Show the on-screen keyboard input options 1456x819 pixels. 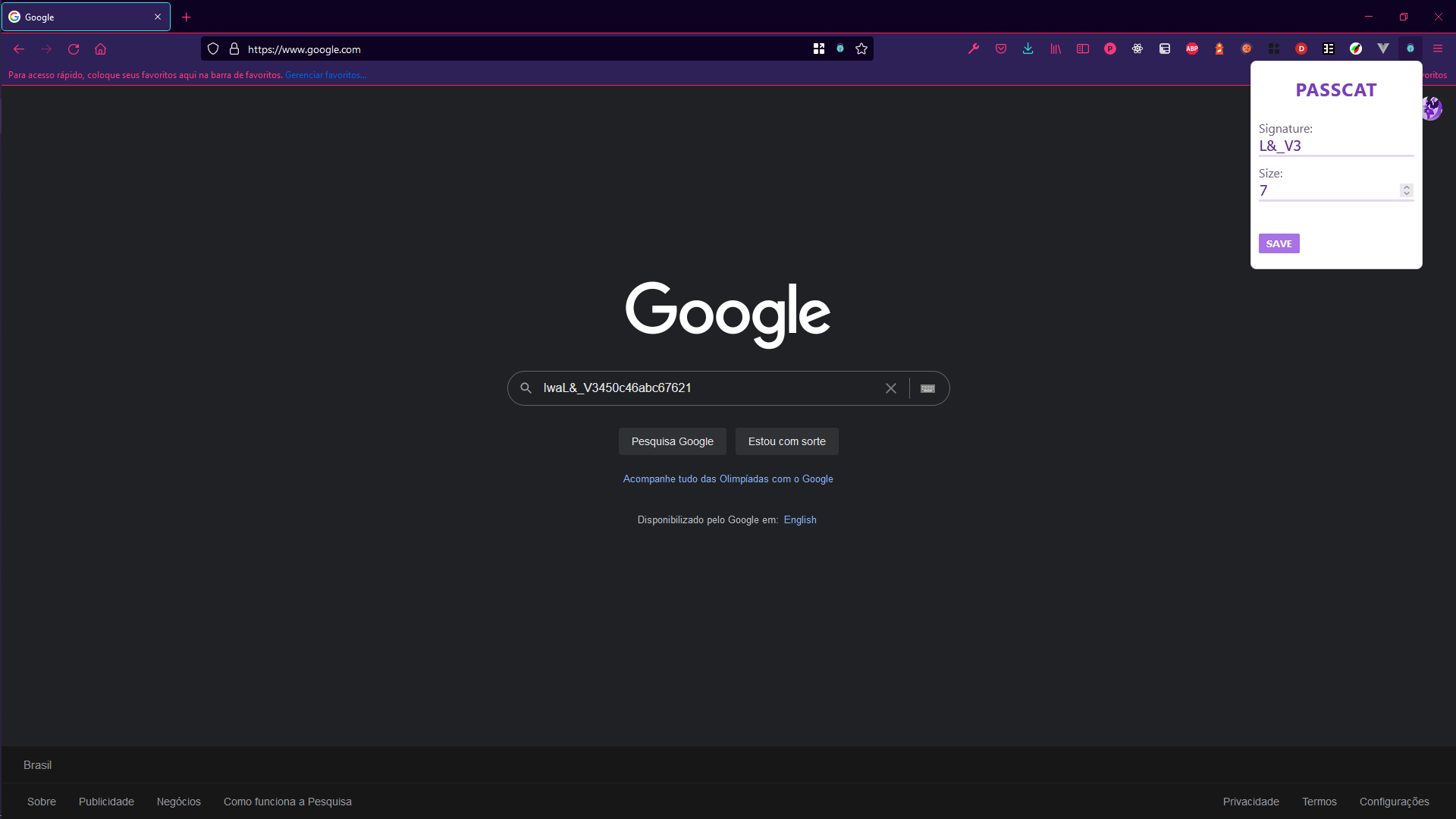click(927, 388)
